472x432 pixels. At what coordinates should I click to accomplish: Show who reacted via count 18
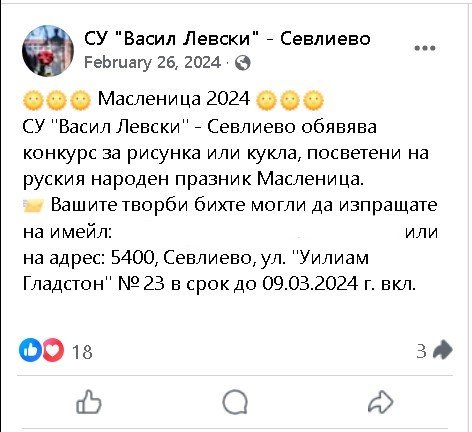[x=82, y=352]
